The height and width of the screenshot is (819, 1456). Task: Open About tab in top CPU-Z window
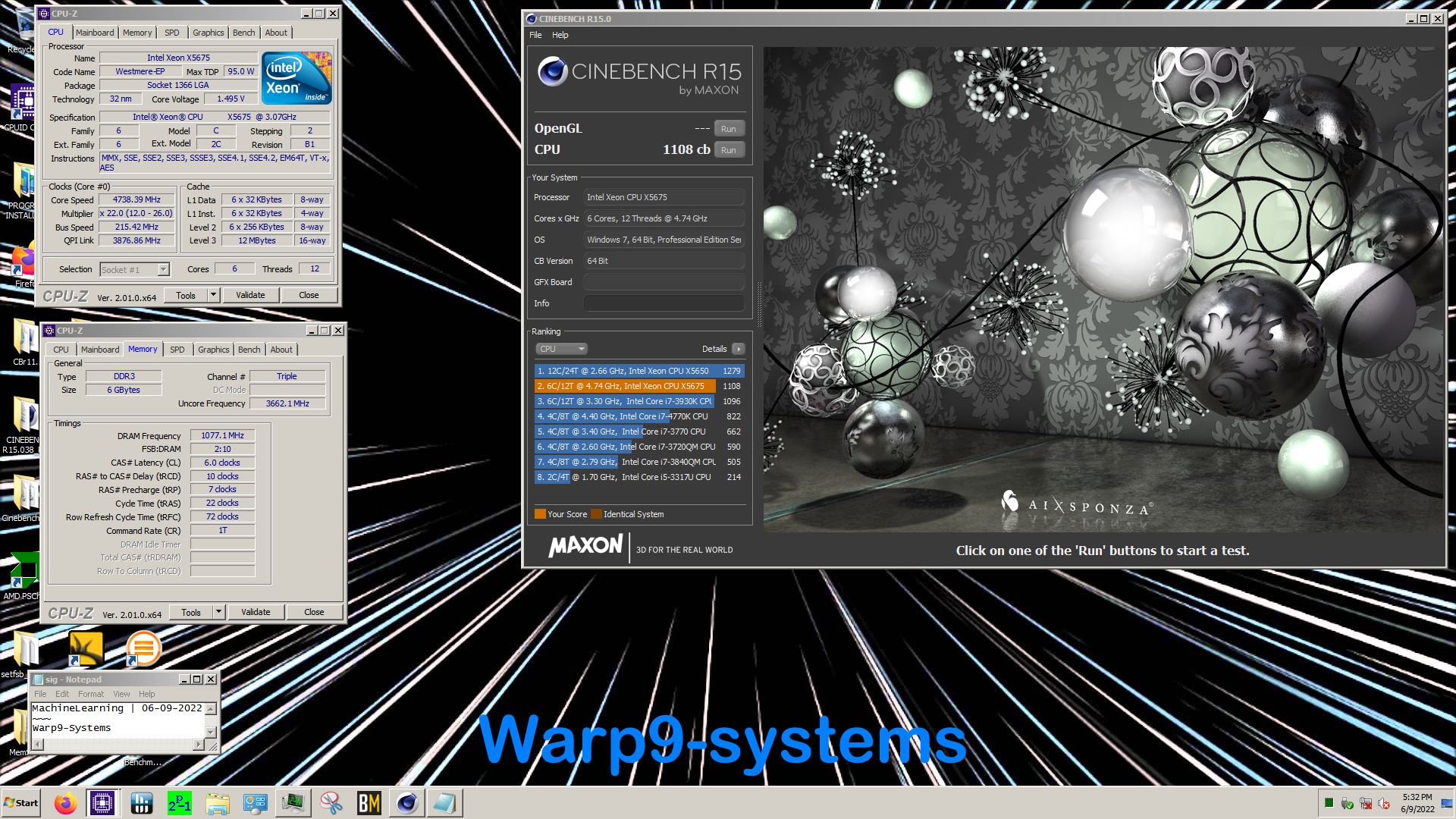[276, 33]
